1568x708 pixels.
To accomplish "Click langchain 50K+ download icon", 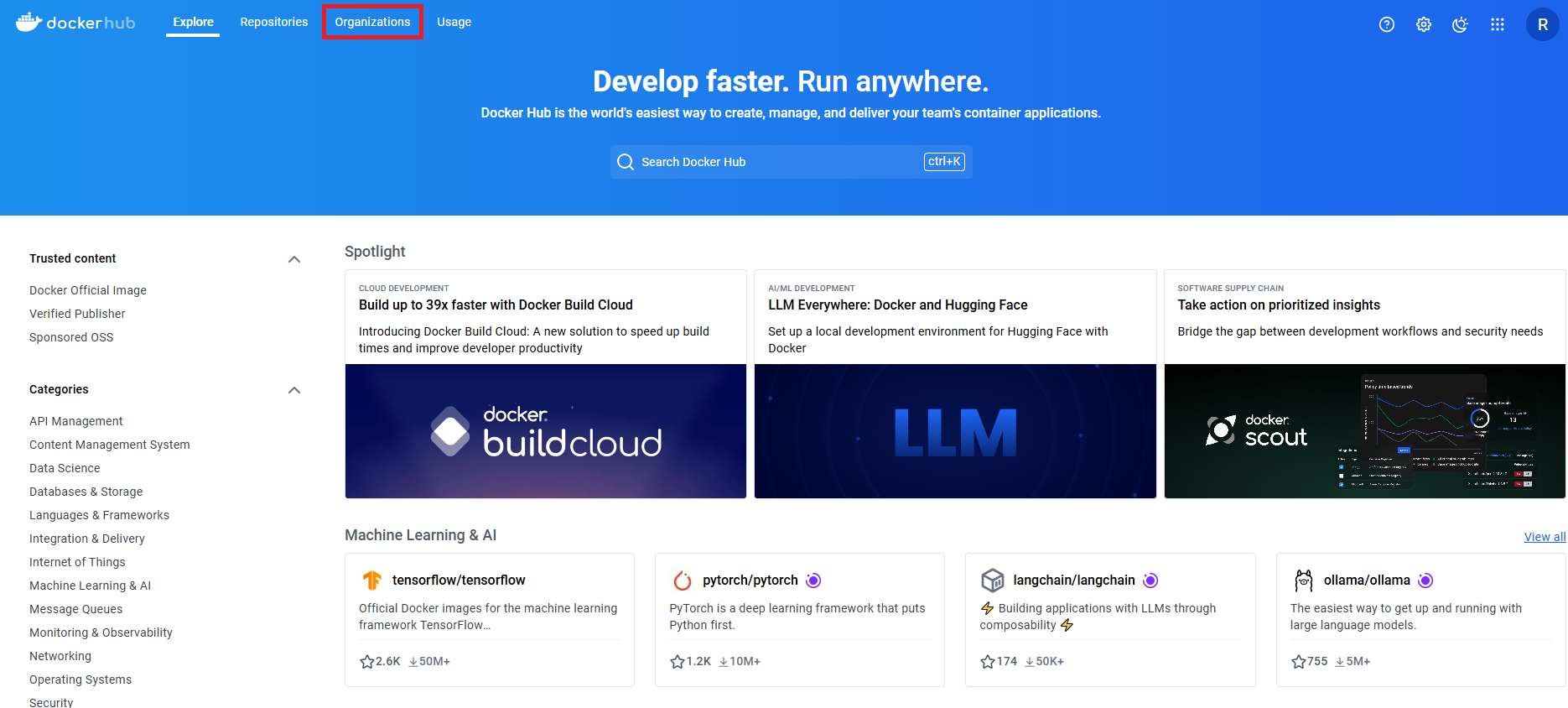I will pos(1030,662).
